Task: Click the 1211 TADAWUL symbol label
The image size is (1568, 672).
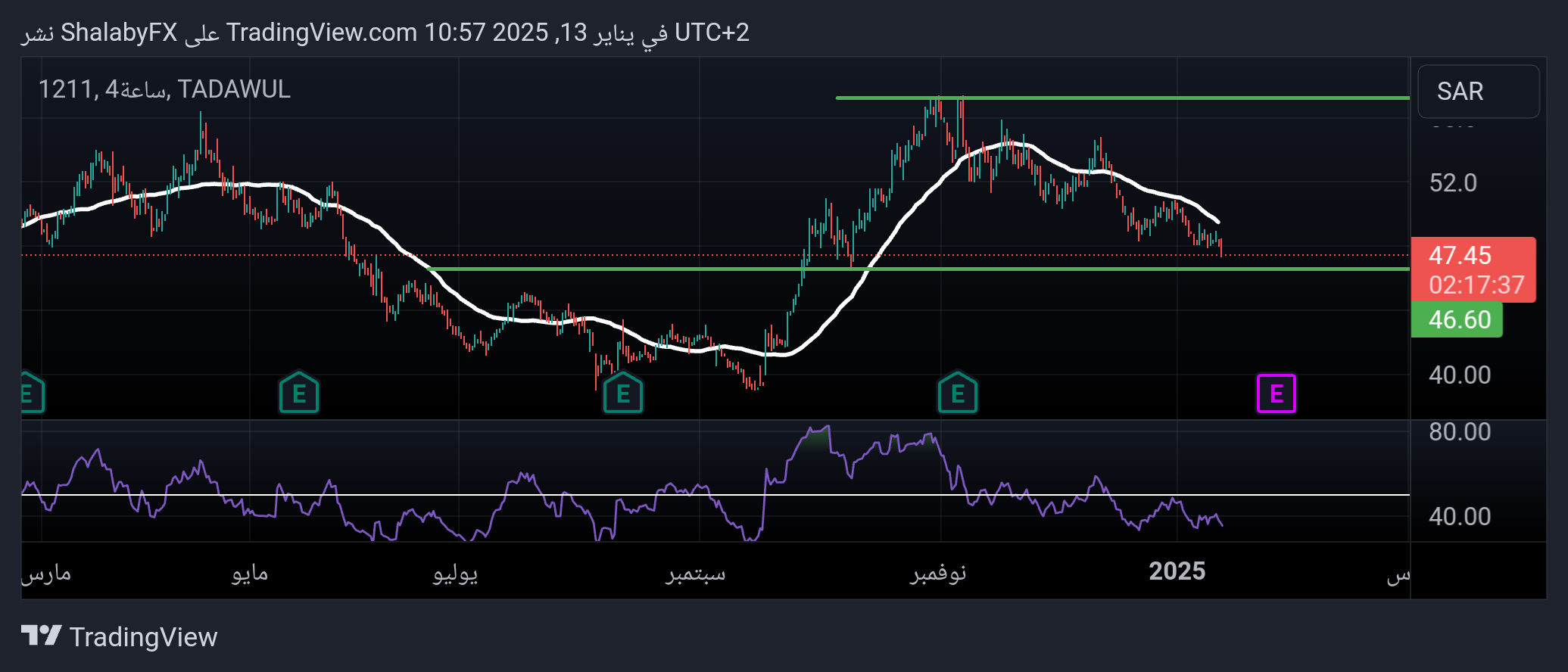Action: (164, 89)
